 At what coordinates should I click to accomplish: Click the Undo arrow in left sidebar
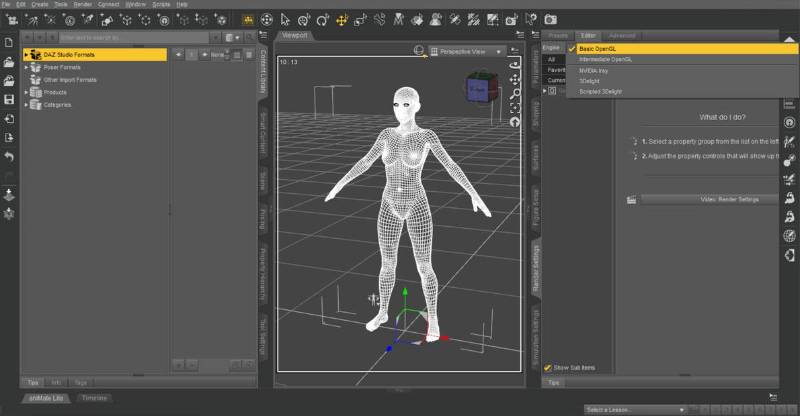(x=9, y=156)
